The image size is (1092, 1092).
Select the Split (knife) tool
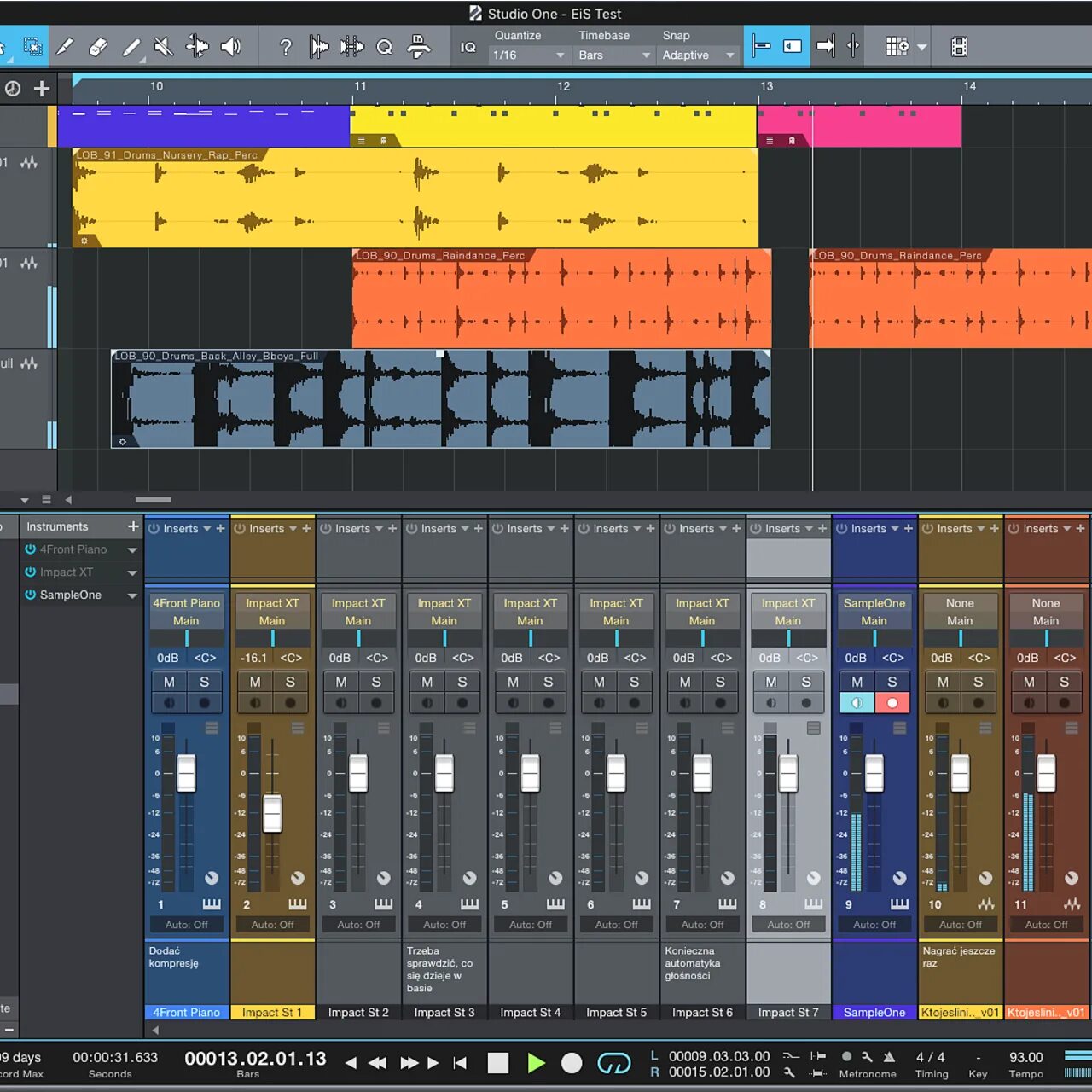tap(64, 47)
